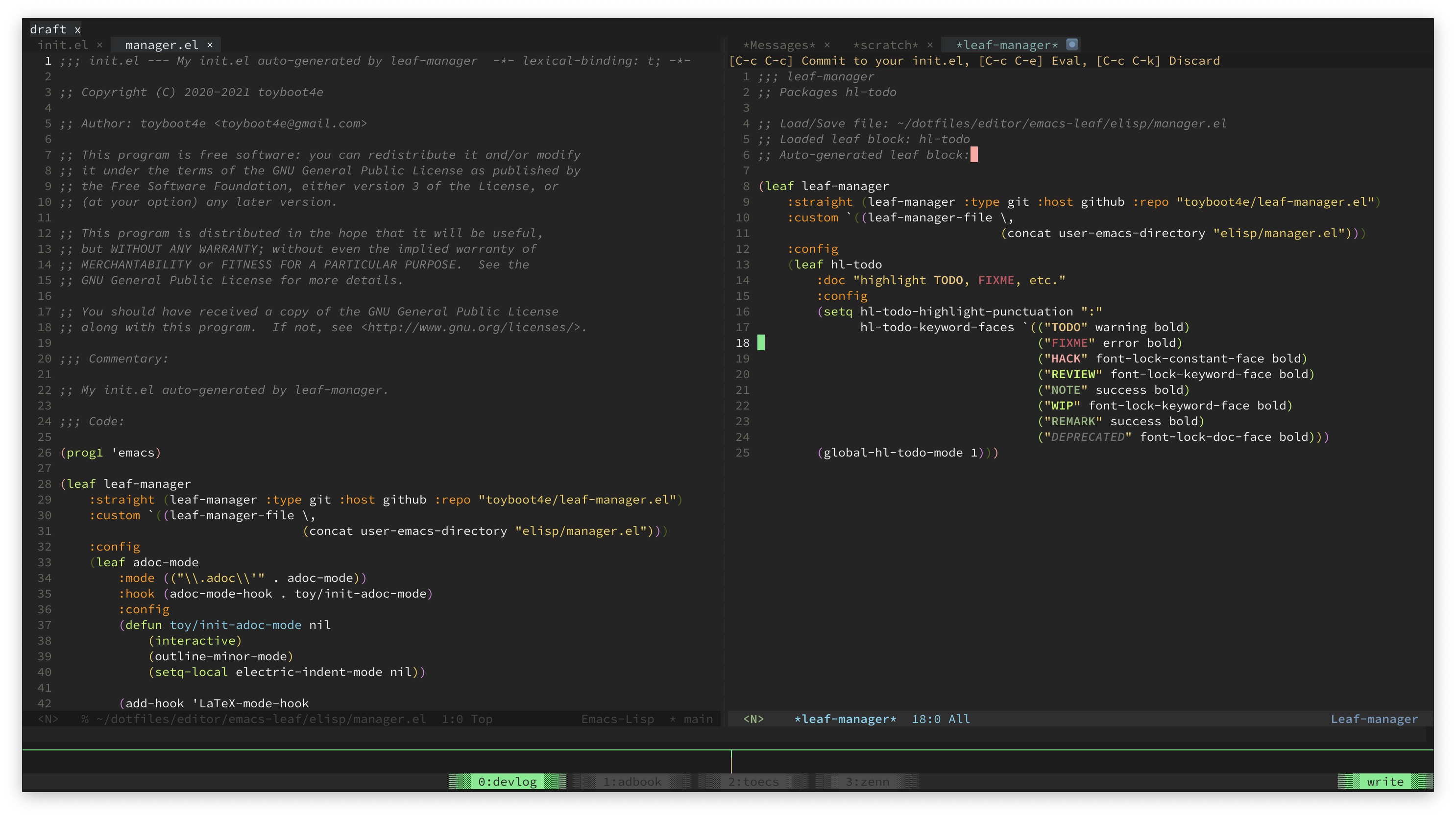Click the modified indicator on *leaf-manager* tab

1071,44
